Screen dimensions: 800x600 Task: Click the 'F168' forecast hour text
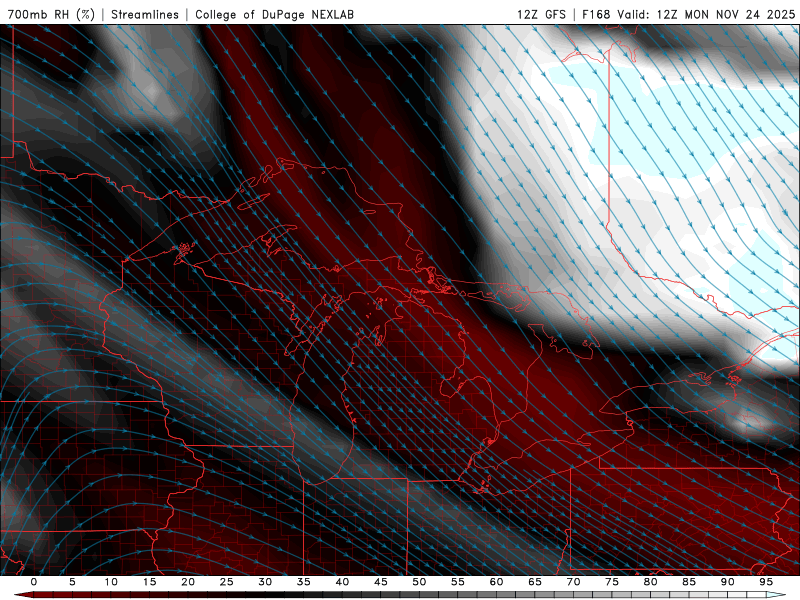(x=596, y=14)
